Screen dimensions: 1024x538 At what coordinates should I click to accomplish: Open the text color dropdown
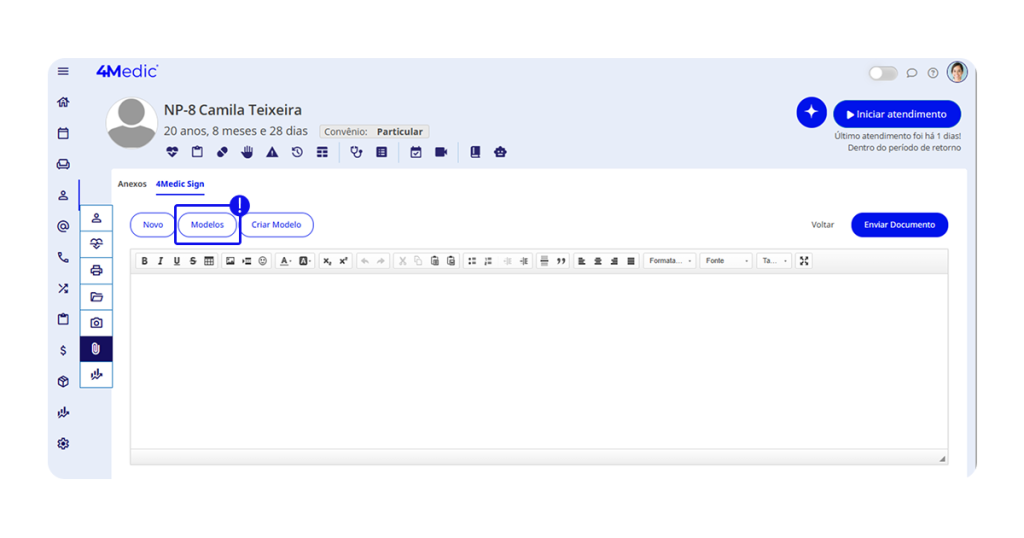(x=285, y=261)
